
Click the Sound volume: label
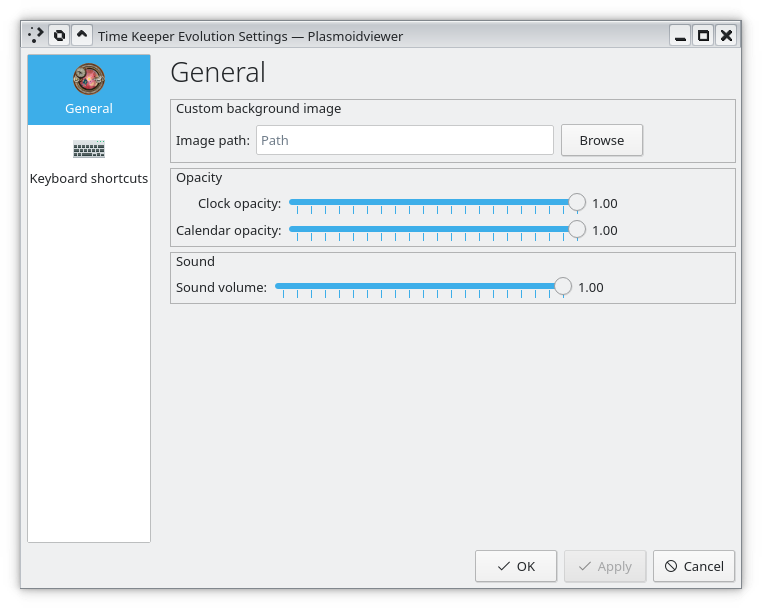pyautogui.click(x=221, y=288)
